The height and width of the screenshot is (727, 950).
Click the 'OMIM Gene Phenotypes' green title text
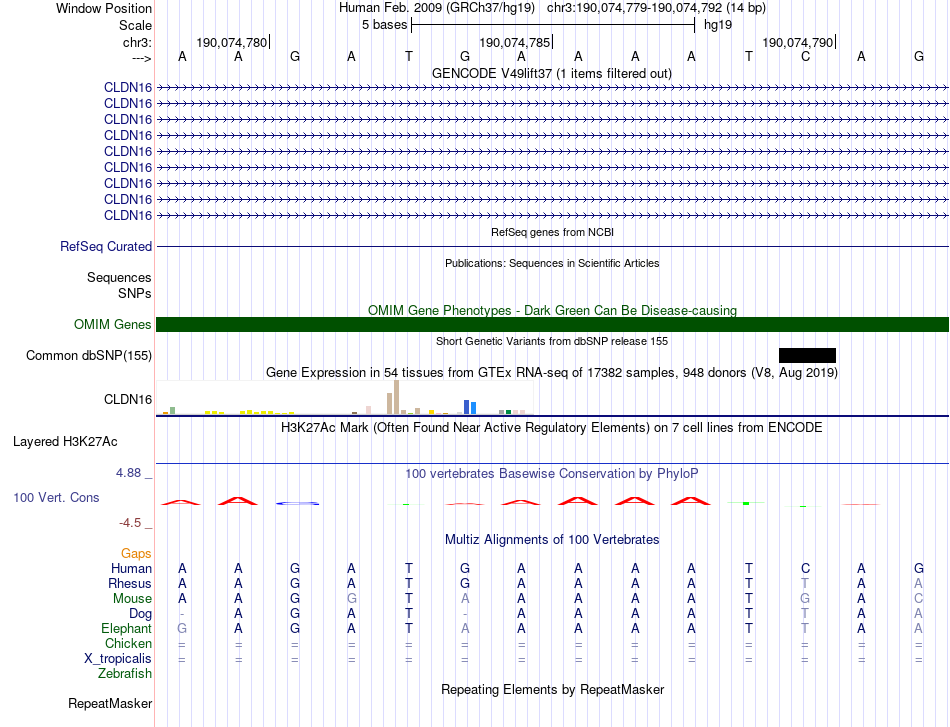point(552,310)
